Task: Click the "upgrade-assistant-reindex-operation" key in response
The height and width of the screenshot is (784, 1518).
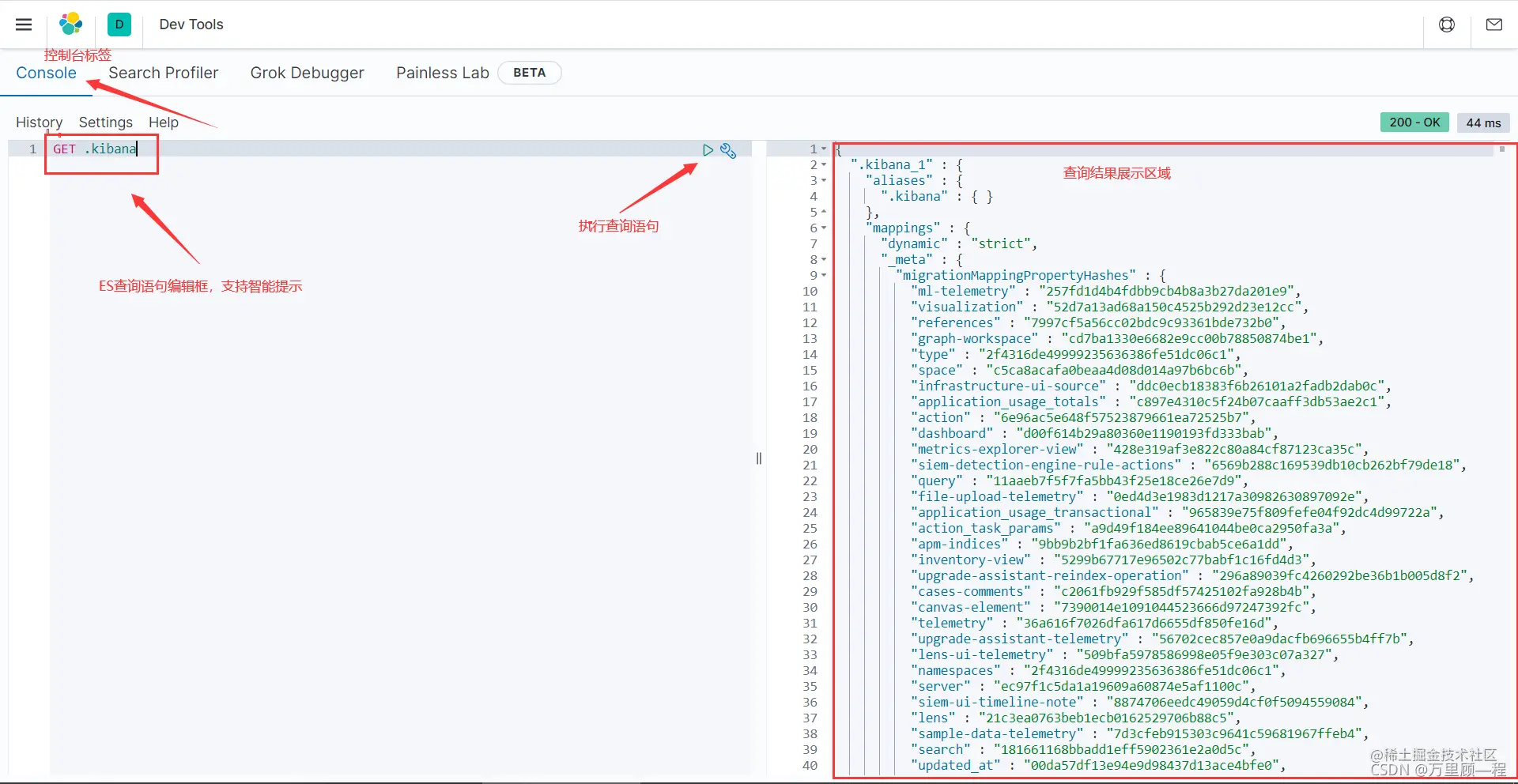Action: point(1049,575)
